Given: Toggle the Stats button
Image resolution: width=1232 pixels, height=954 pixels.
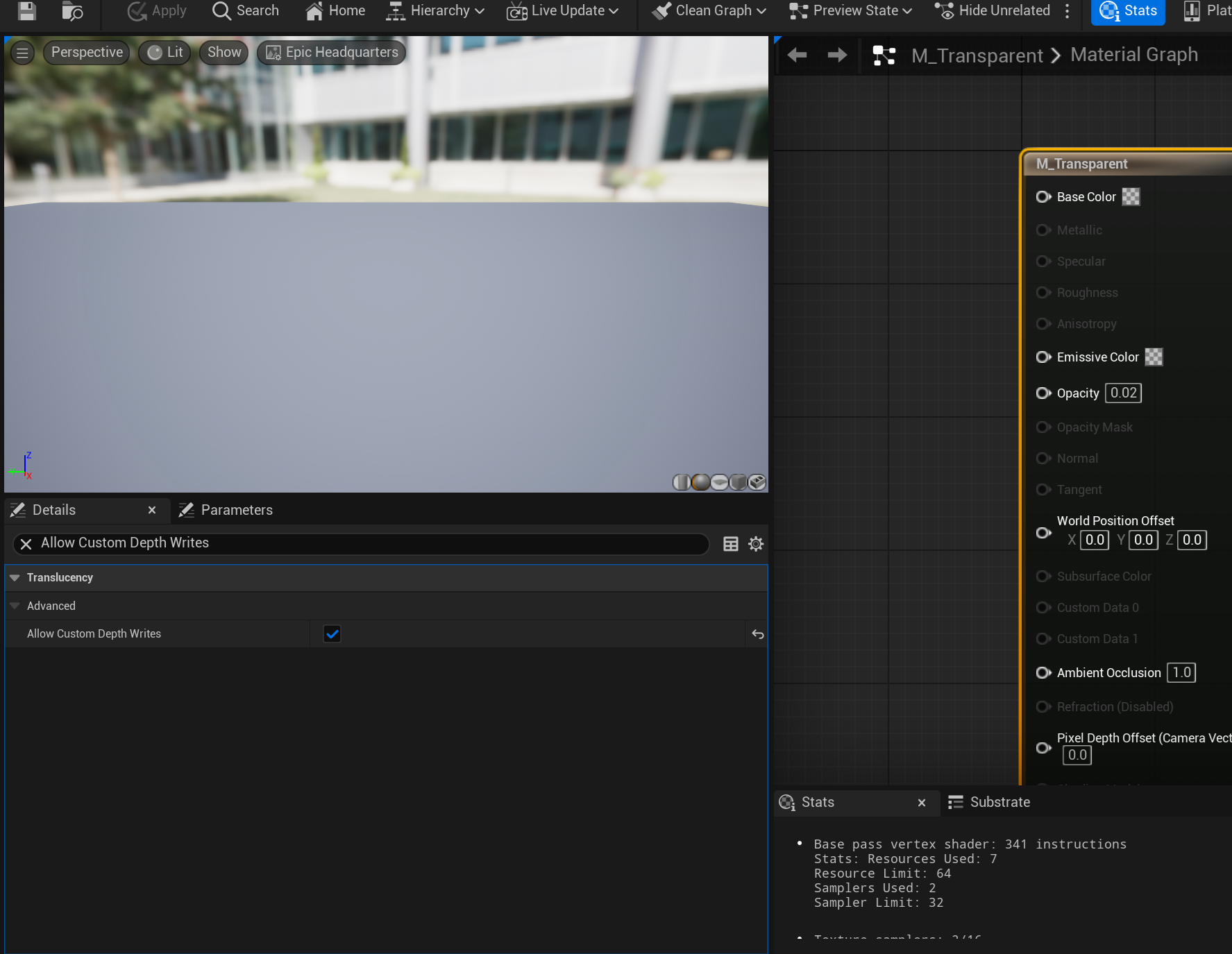Looking at the screenshot, I should [x=1128, y=11].
